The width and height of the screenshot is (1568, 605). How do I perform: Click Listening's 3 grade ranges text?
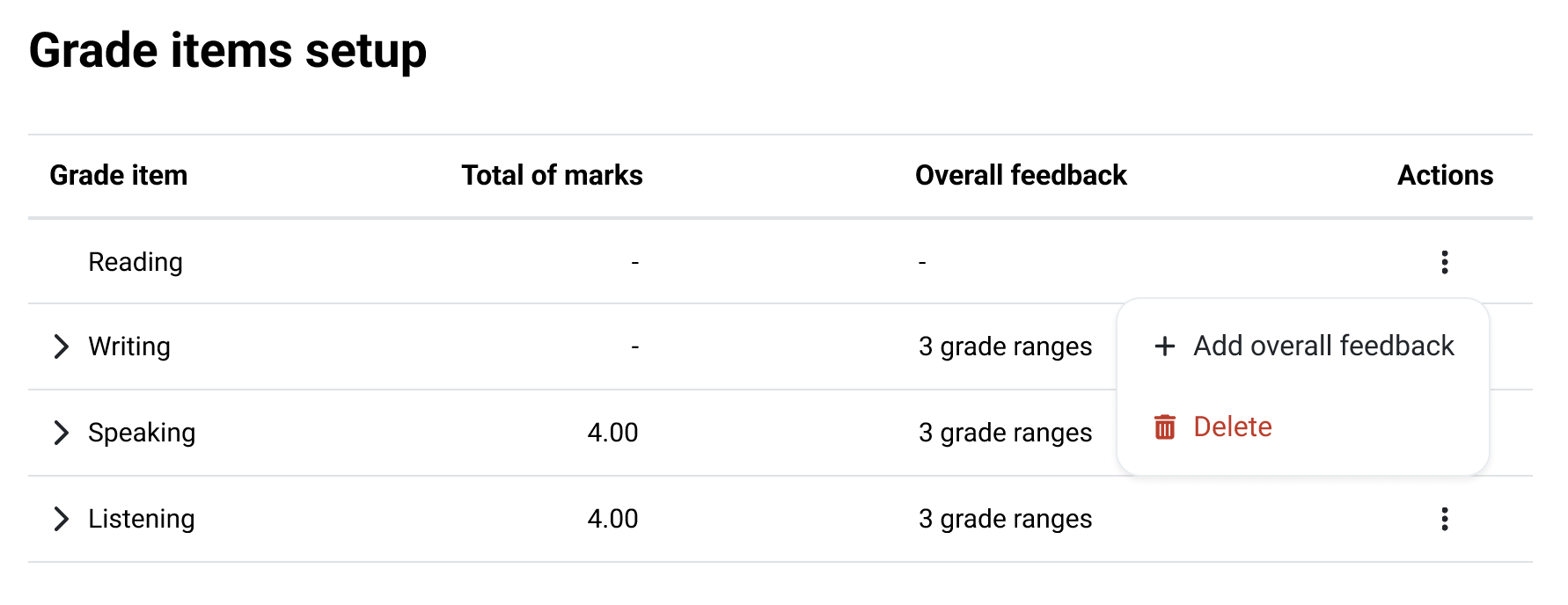point(1005,519)
